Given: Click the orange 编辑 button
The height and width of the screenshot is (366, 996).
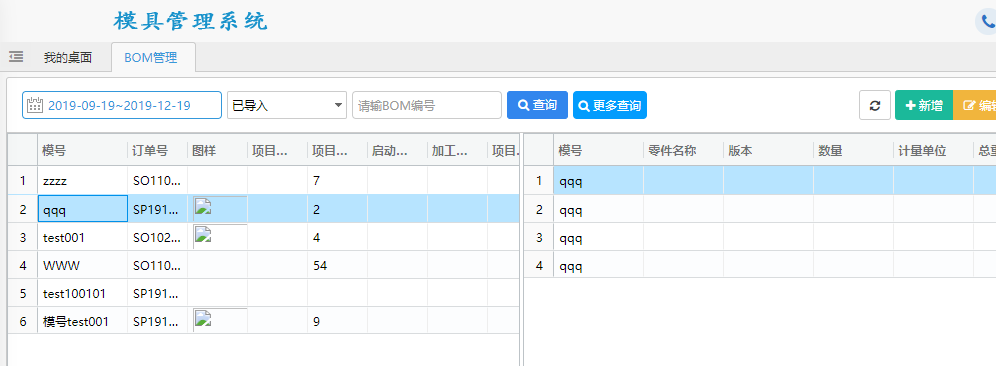Looking at the screenshot, I should click(974, 105).
